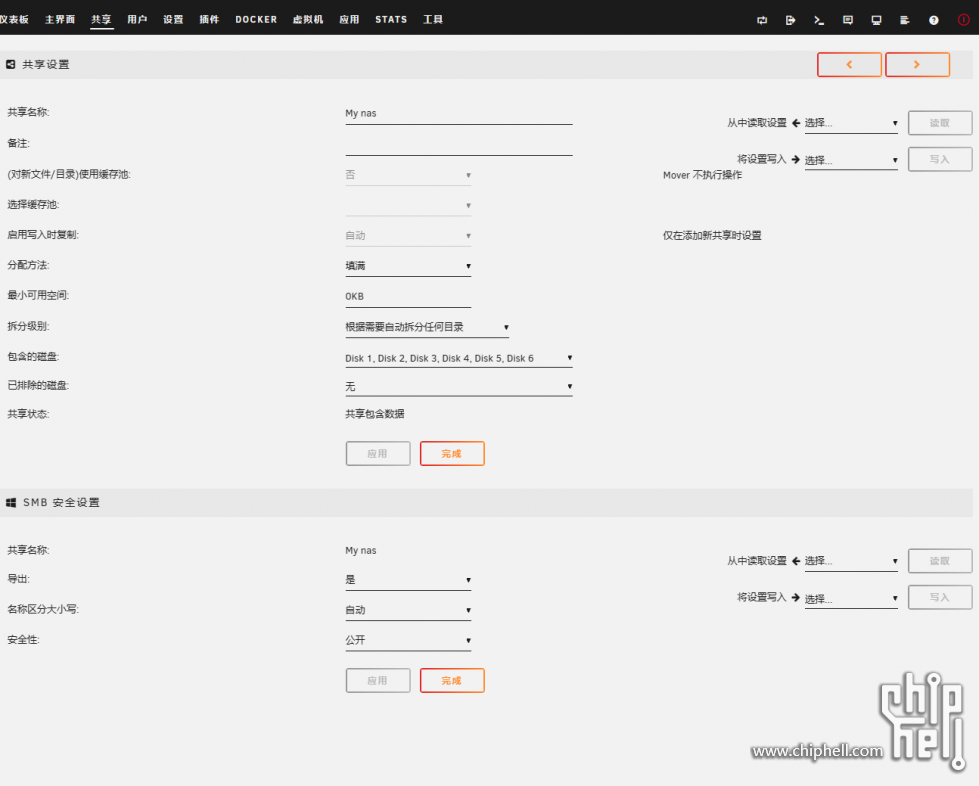Go to next share with right arrow
The height and width of the screenshot is (786, 979).
click(x=917, y=64)
